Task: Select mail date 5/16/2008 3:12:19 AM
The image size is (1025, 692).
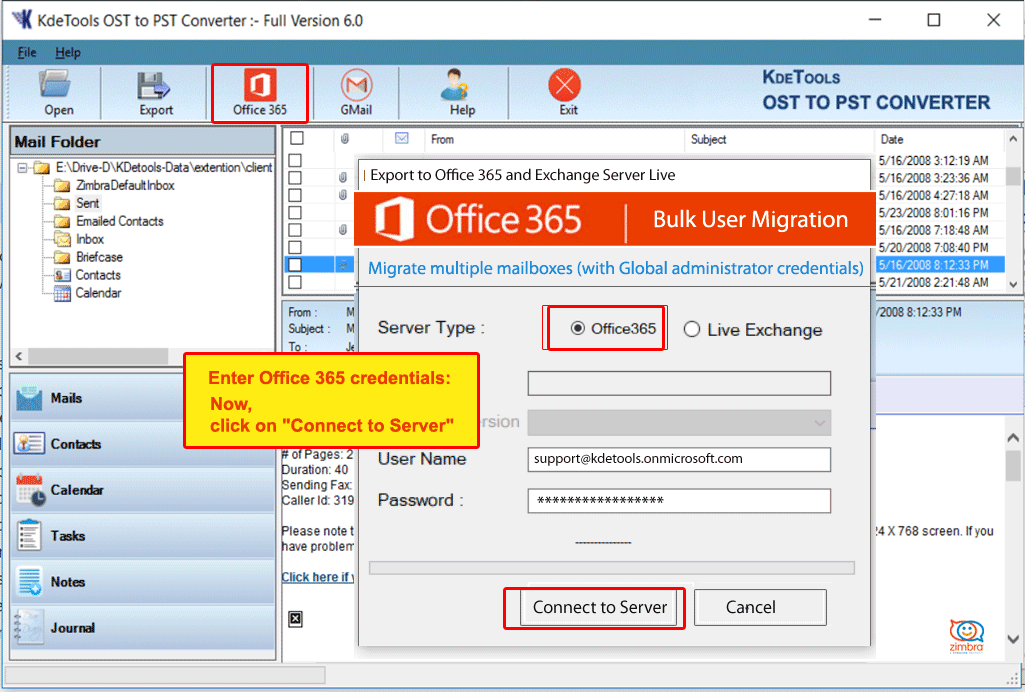Action: tap(933, 160)
